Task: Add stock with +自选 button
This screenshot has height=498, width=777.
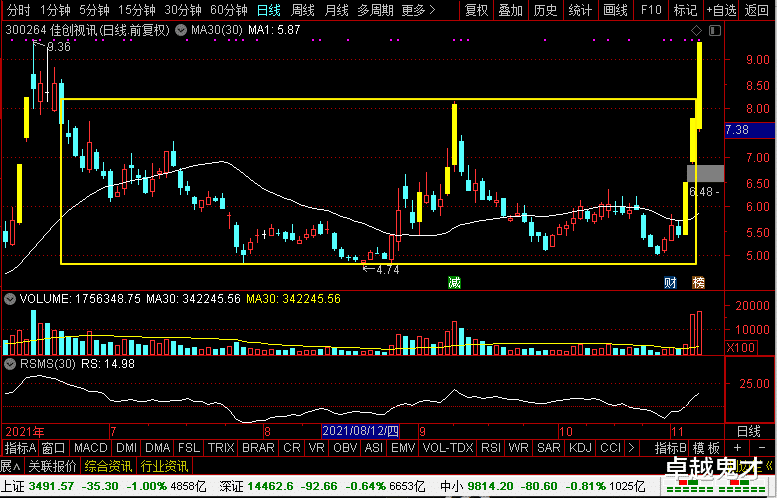Action: (x=721, y=10)
